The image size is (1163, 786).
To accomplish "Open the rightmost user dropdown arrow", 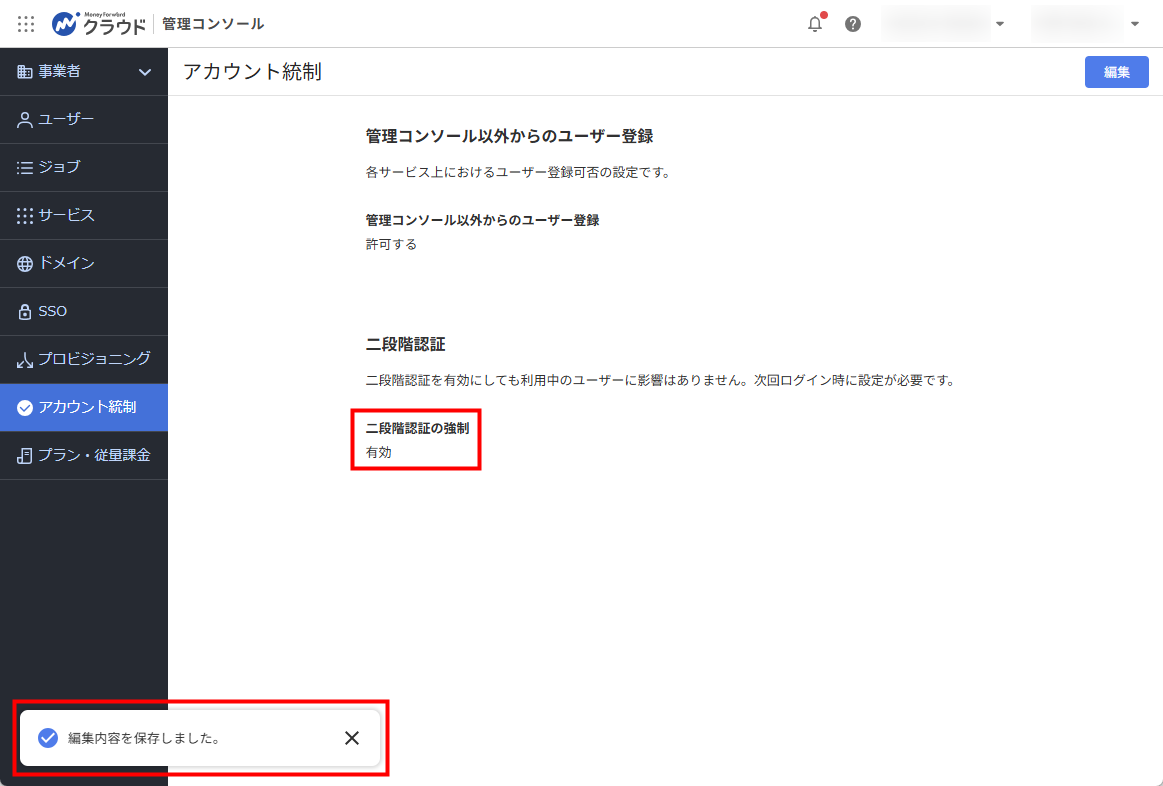I will (x=1135, y=24).
